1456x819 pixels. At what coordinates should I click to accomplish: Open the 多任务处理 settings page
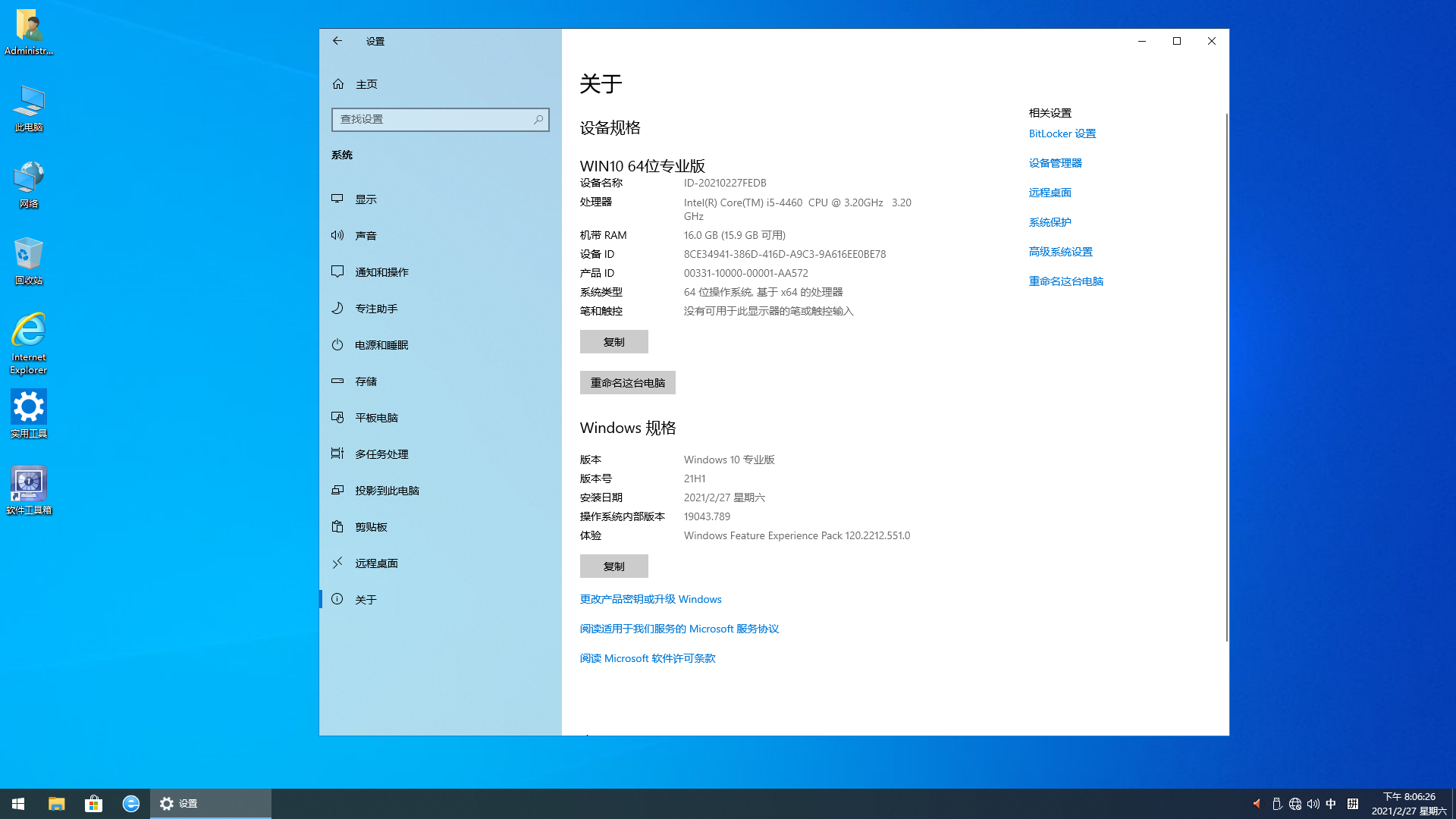point(441,454)
